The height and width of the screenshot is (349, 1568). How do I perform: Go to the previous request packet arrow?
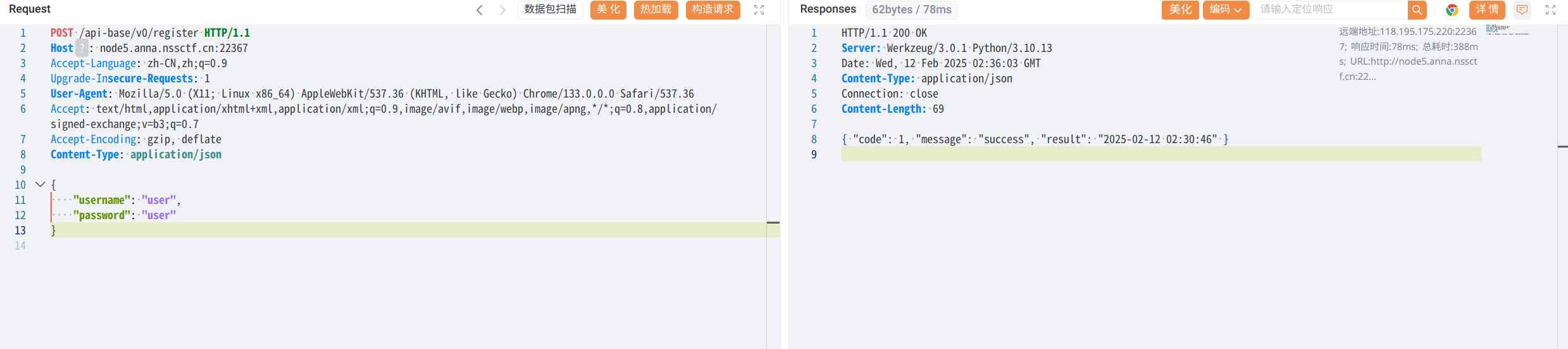coord(480,10)
